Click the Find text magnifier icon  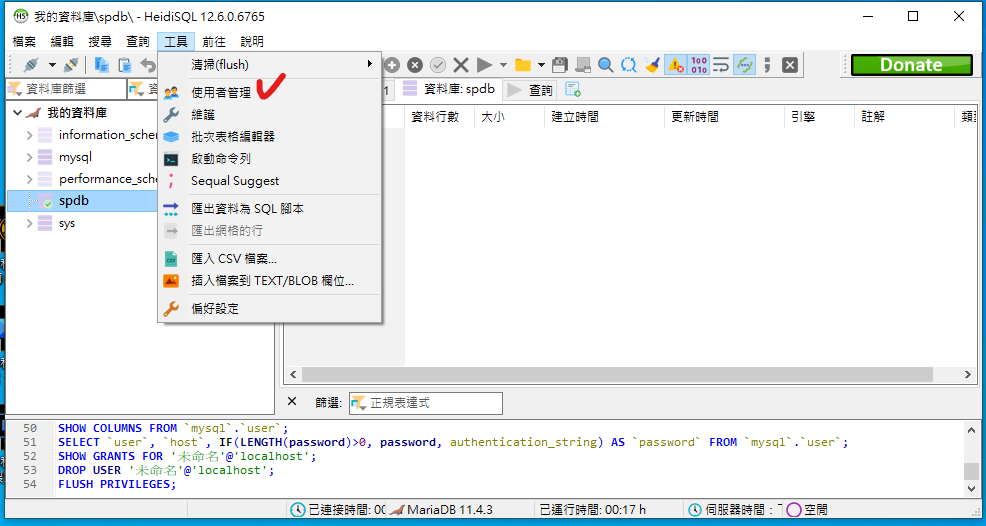(x=606, y=65)
